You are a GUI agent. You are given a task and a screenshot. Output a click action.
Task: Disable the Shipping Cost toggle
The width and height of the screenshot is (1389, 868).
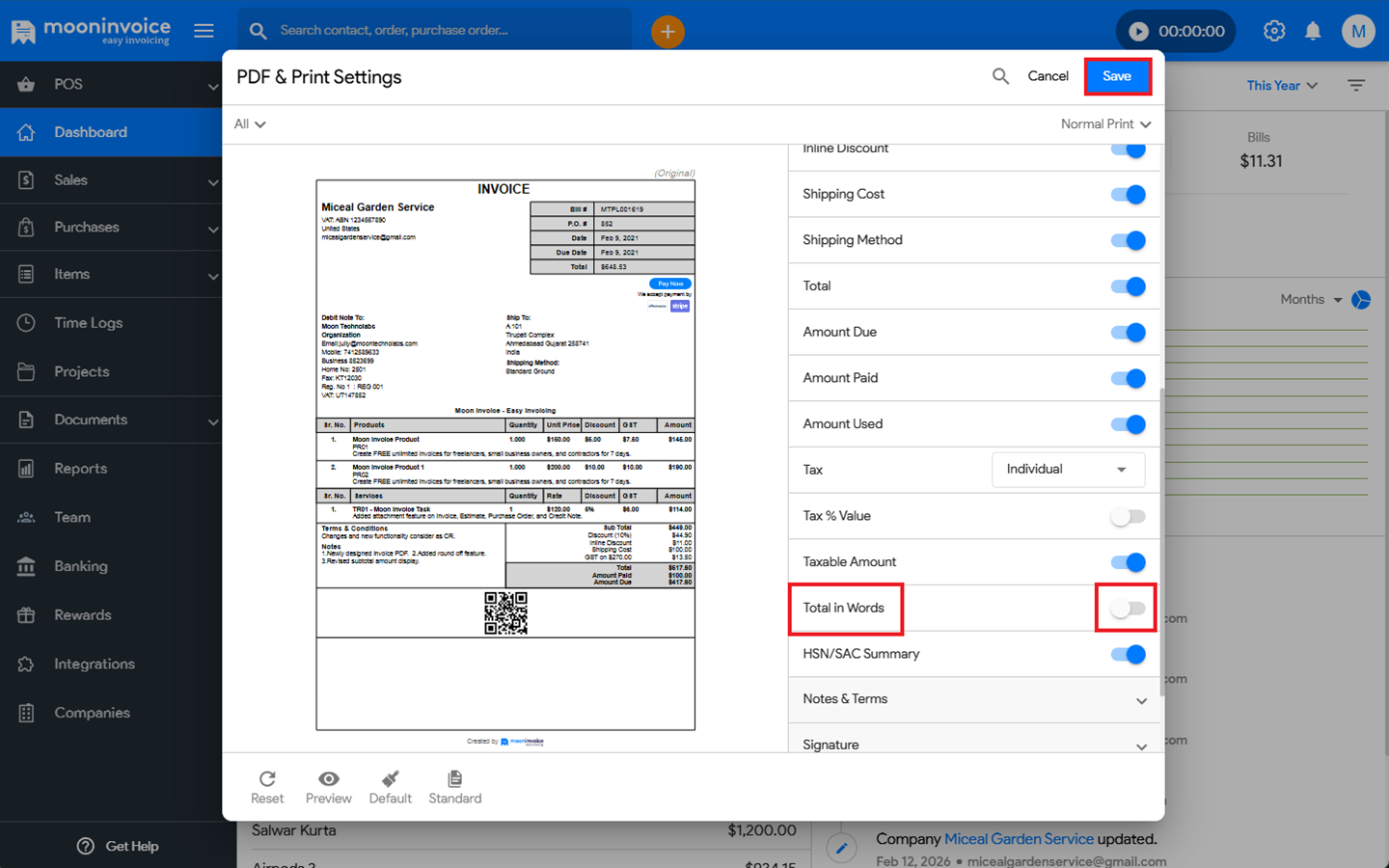(x=1127, y=195)
